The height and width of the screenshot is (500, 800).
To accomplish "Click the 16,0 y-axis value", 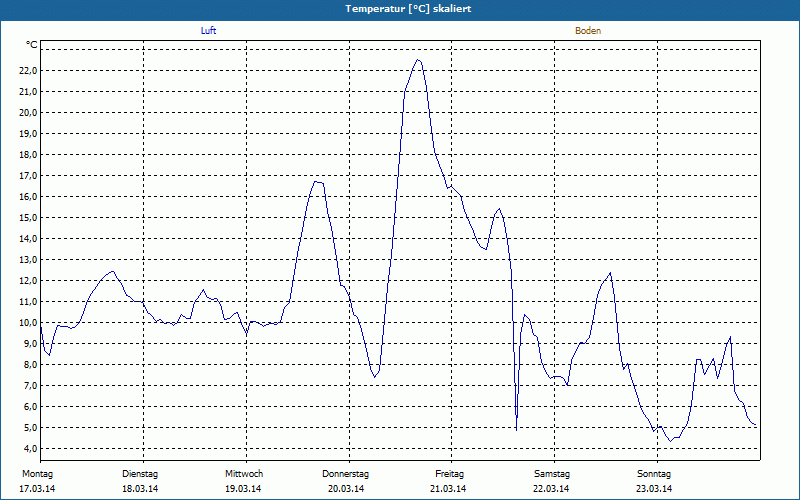I will point(28,197).
